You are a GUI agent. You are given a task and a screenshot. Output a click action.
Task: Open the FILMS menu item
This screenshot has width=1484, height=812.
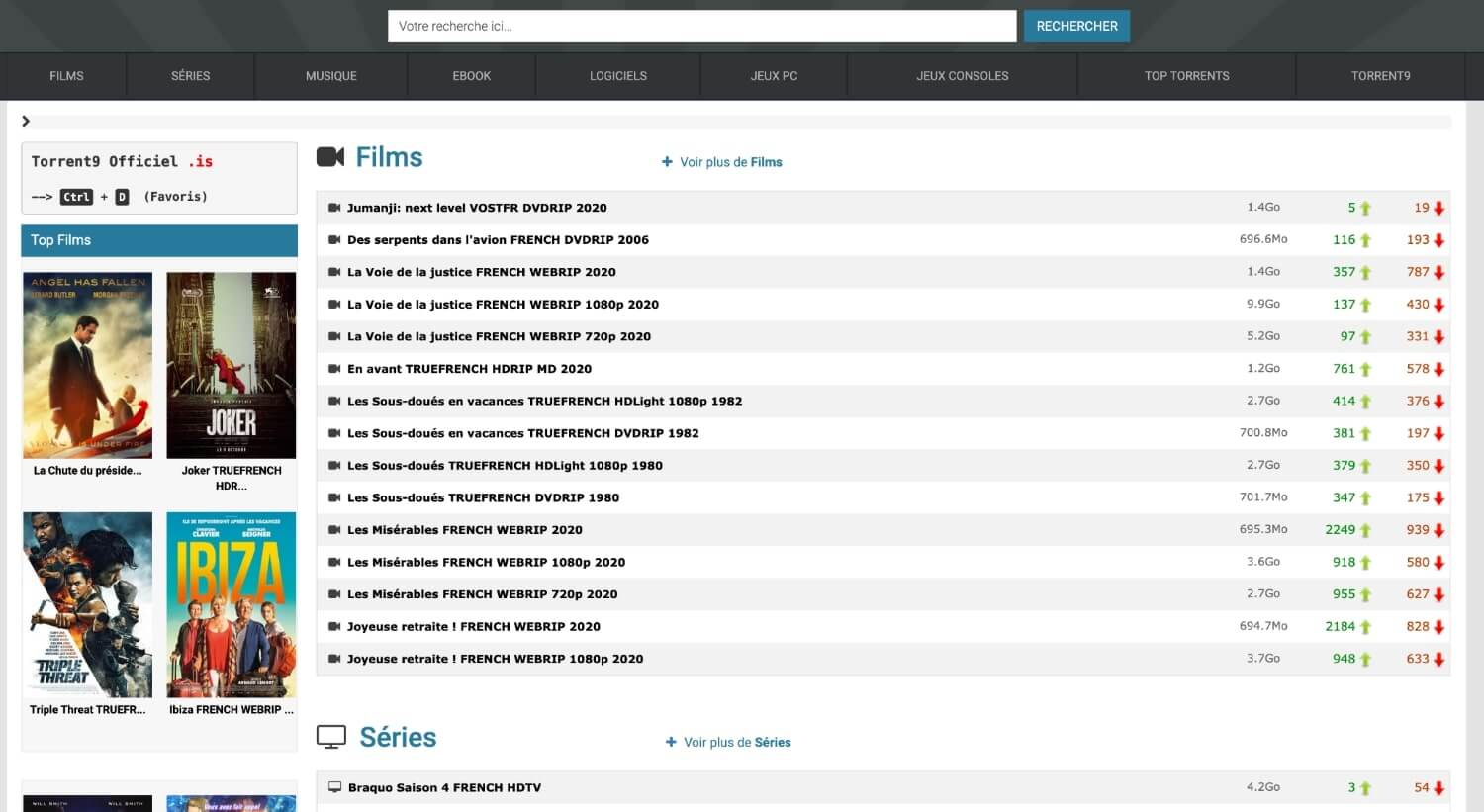[x=66, y=76]
